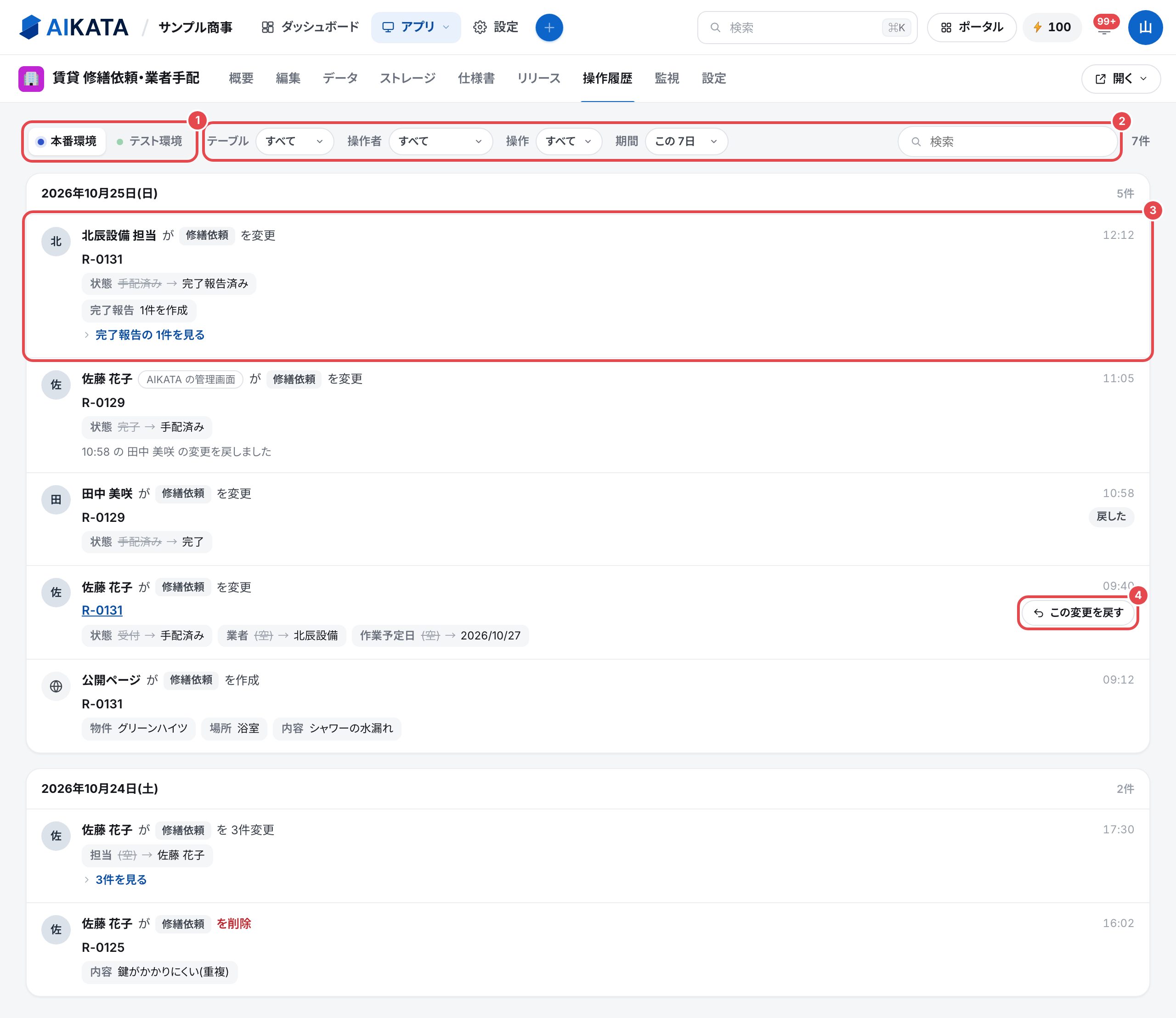Click the blue plus create button
This screenshot has width=1176, height=1018.
pos(549,27)
